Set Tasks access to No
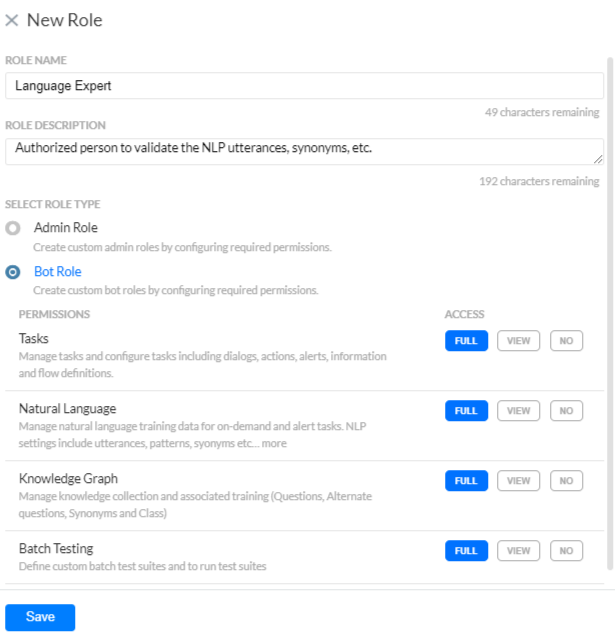This screenshot has width=615, height=635. [x=566, y=341]
